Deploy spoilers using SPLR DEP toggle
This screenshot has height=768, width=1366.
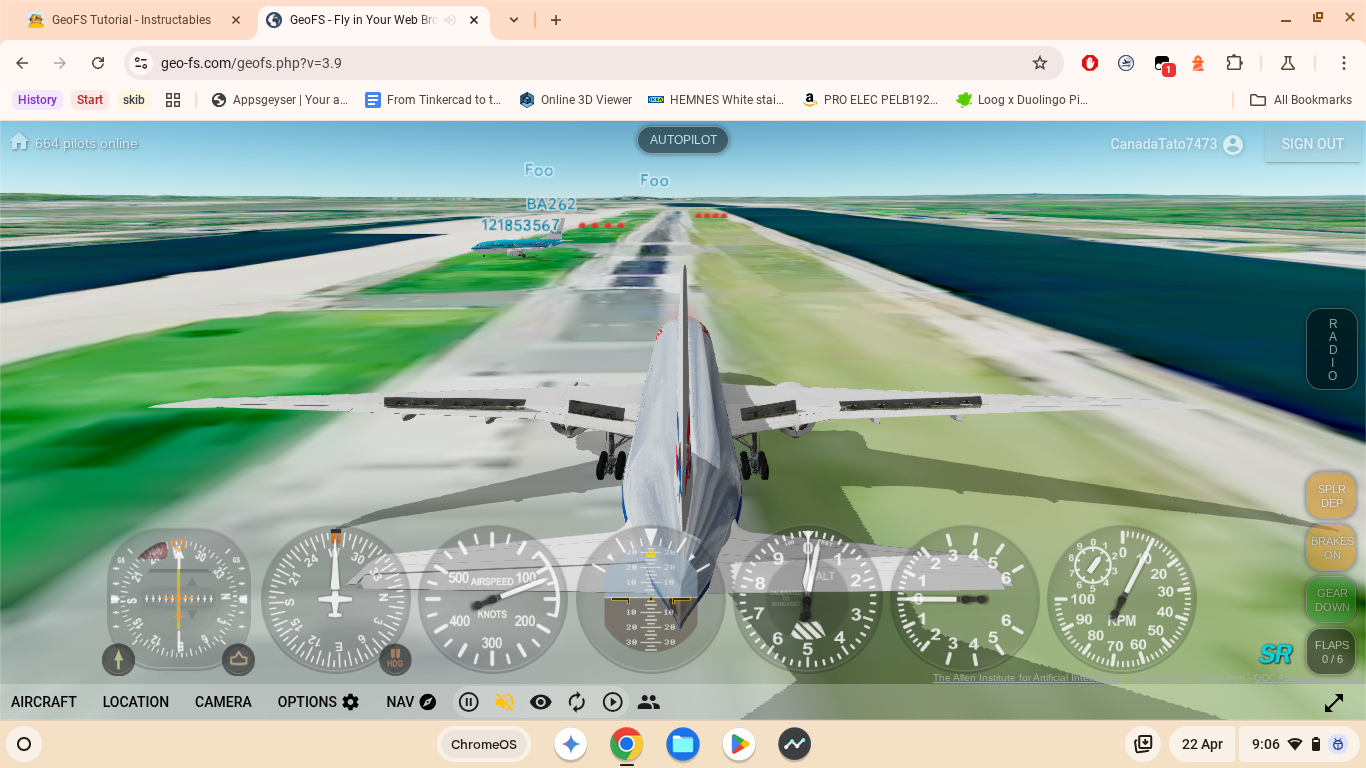[x=1330, y=495]
